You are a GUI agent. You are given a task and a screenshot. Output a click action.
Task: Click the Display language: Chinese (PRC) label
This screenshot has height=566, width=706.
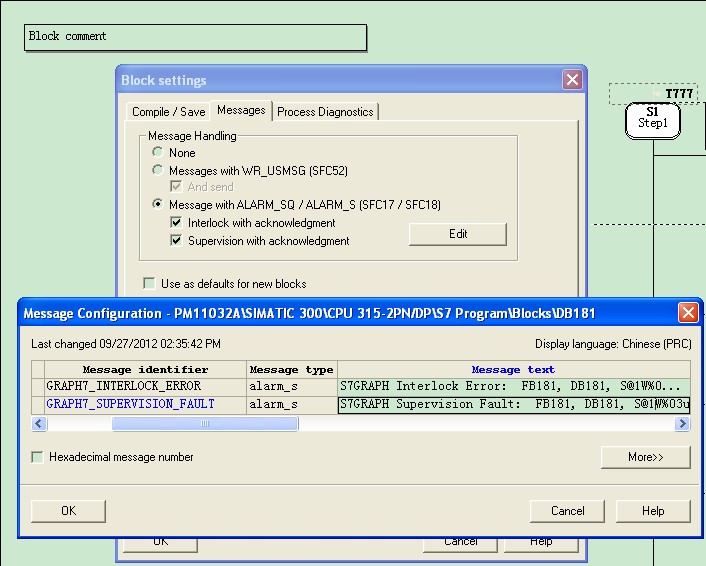pyautogui.click(x=613, y=344)
